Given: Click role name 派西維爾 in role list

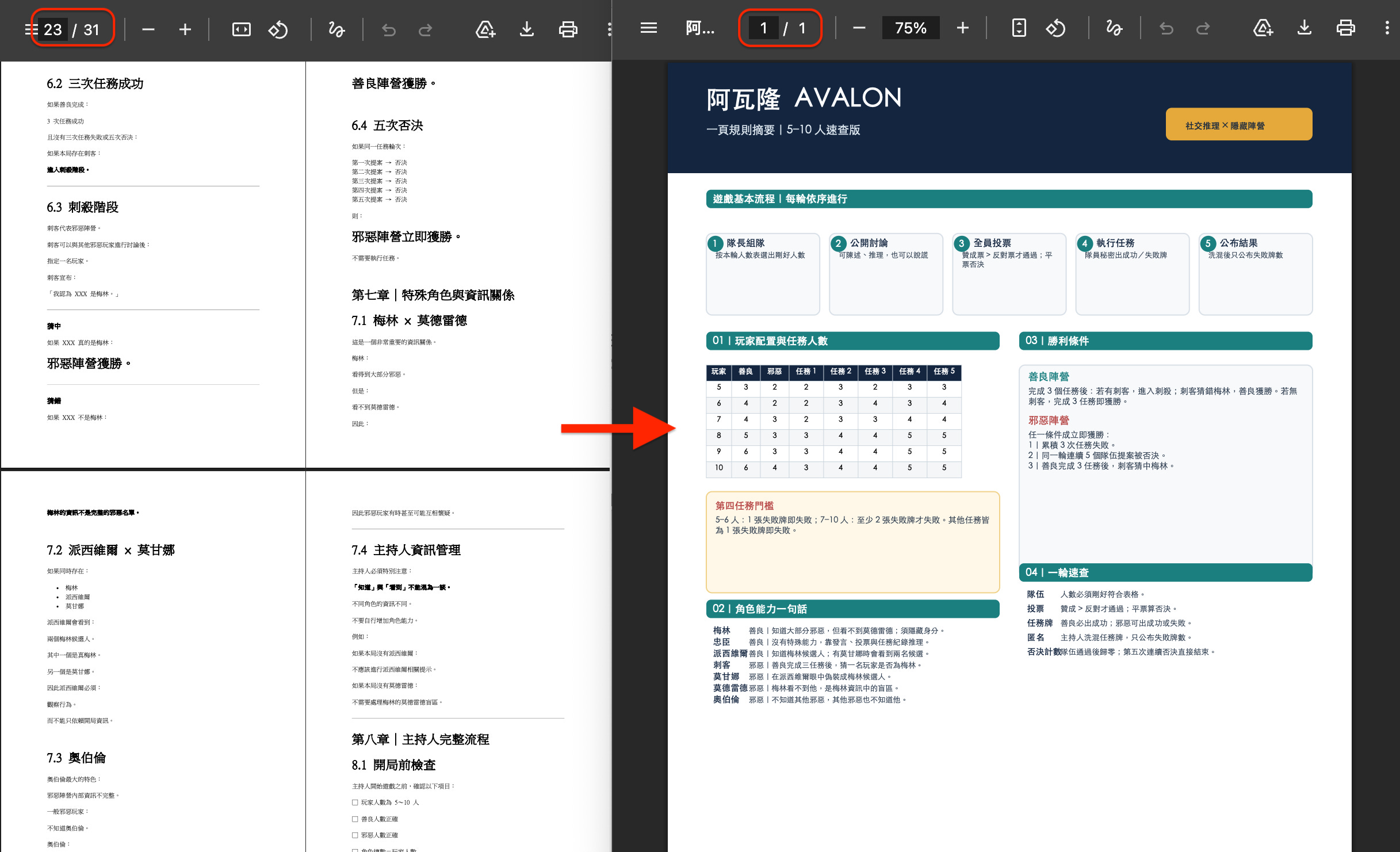Looking at the screenshot, I should pyautogui.click(x=730, y=654).
